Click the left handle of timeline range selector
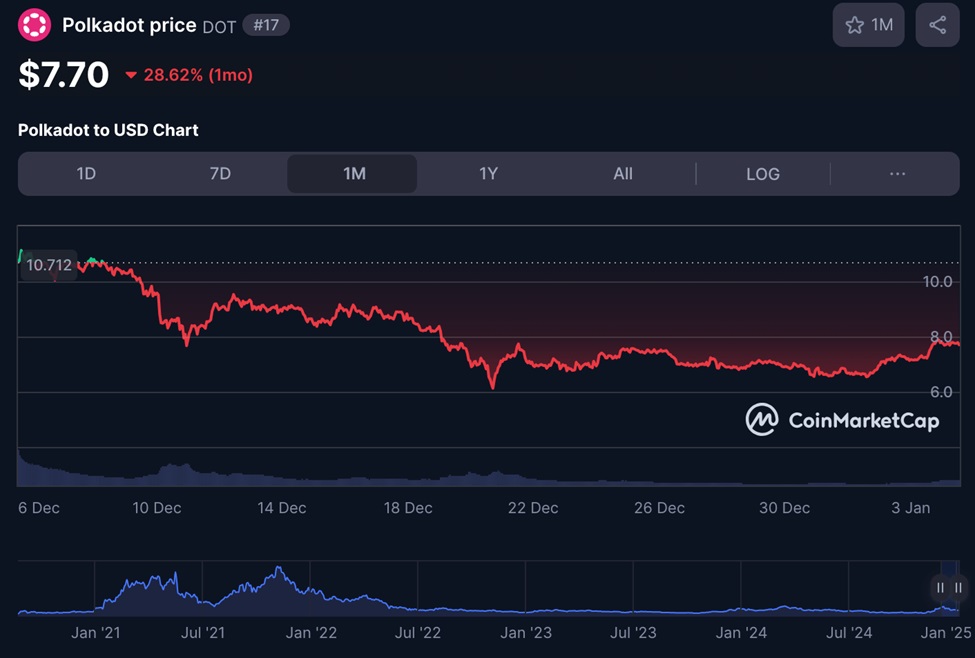 tap(940, 588)
